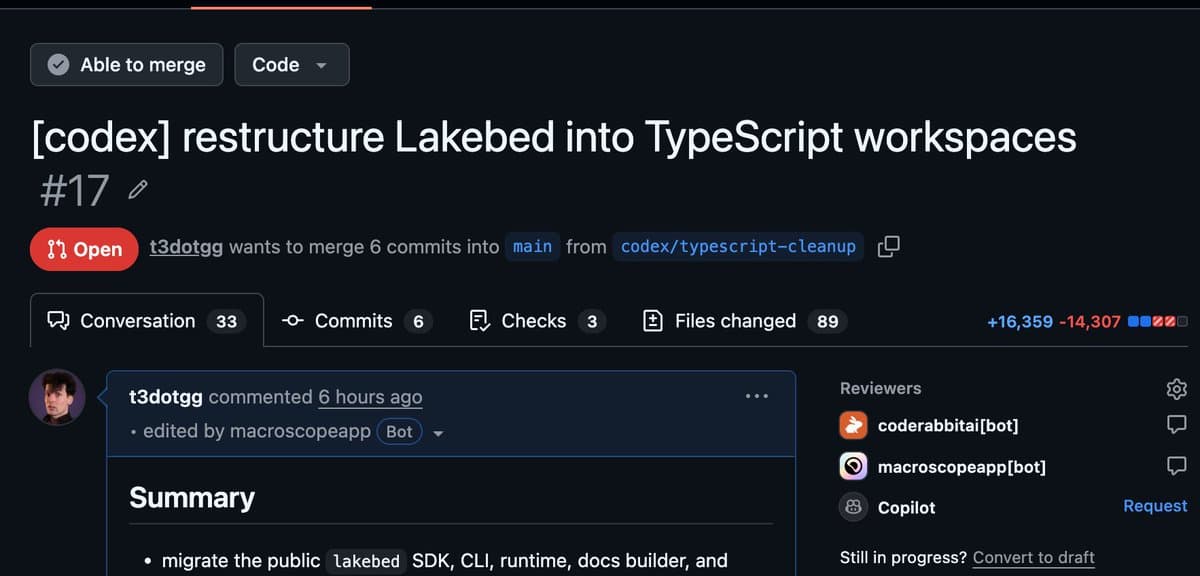Click the macroscopeapp[bot] avatar icon

[x=853, y=466]
